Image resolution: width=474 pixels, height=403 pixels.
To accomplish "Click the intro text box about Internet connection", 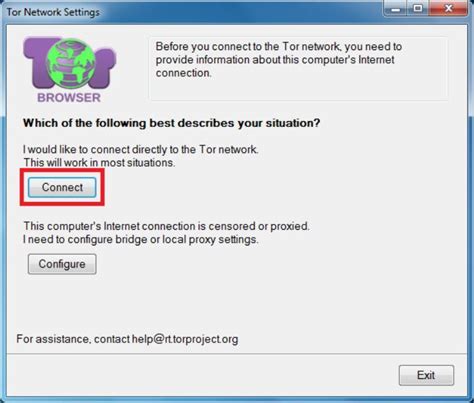I will coord(299,69).
